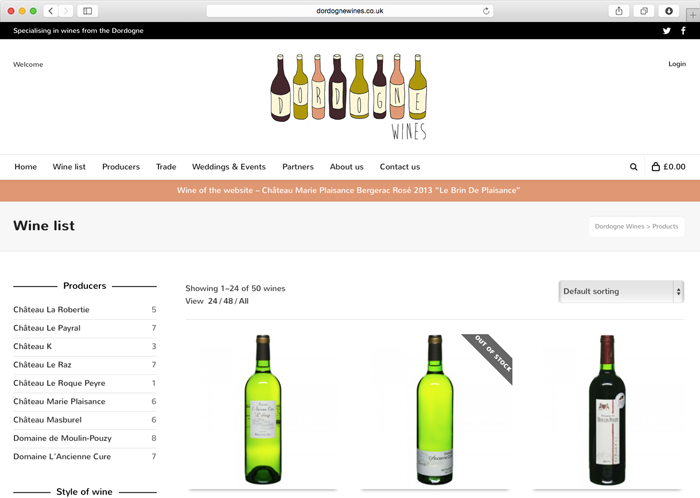Click the Login link
The height and width of the screenshot is (498, 700).
(x=677, y=64)
